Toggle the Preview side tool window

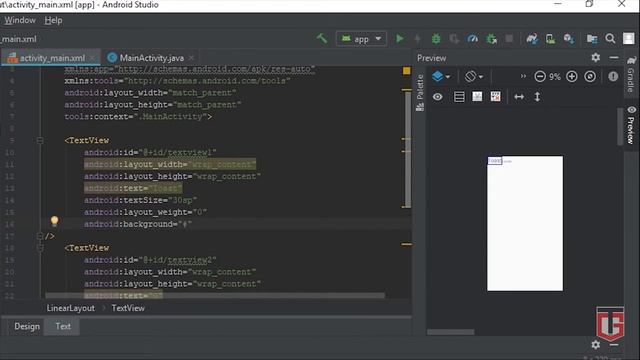click(631, 125)
